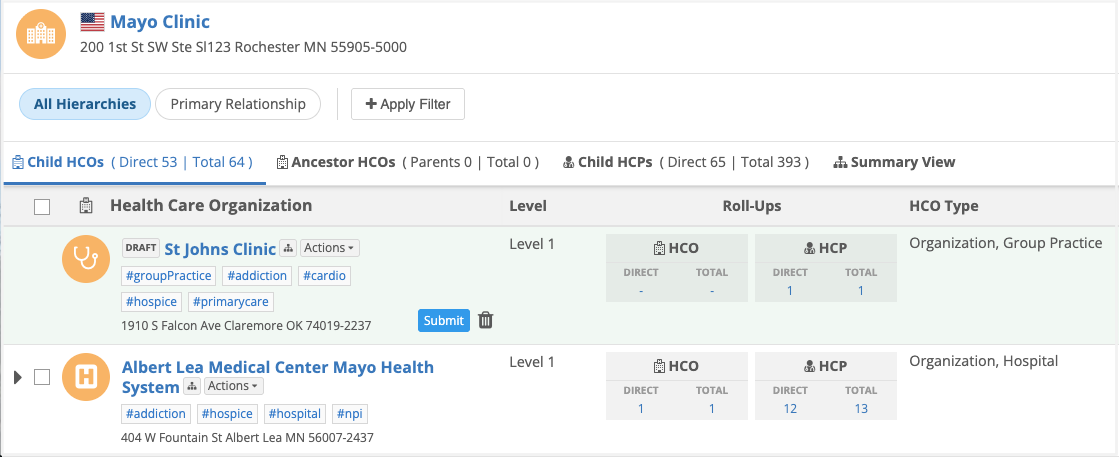Select the Primary Relationship hierarchy toggle
The image size is (1119, 457).
238,104
